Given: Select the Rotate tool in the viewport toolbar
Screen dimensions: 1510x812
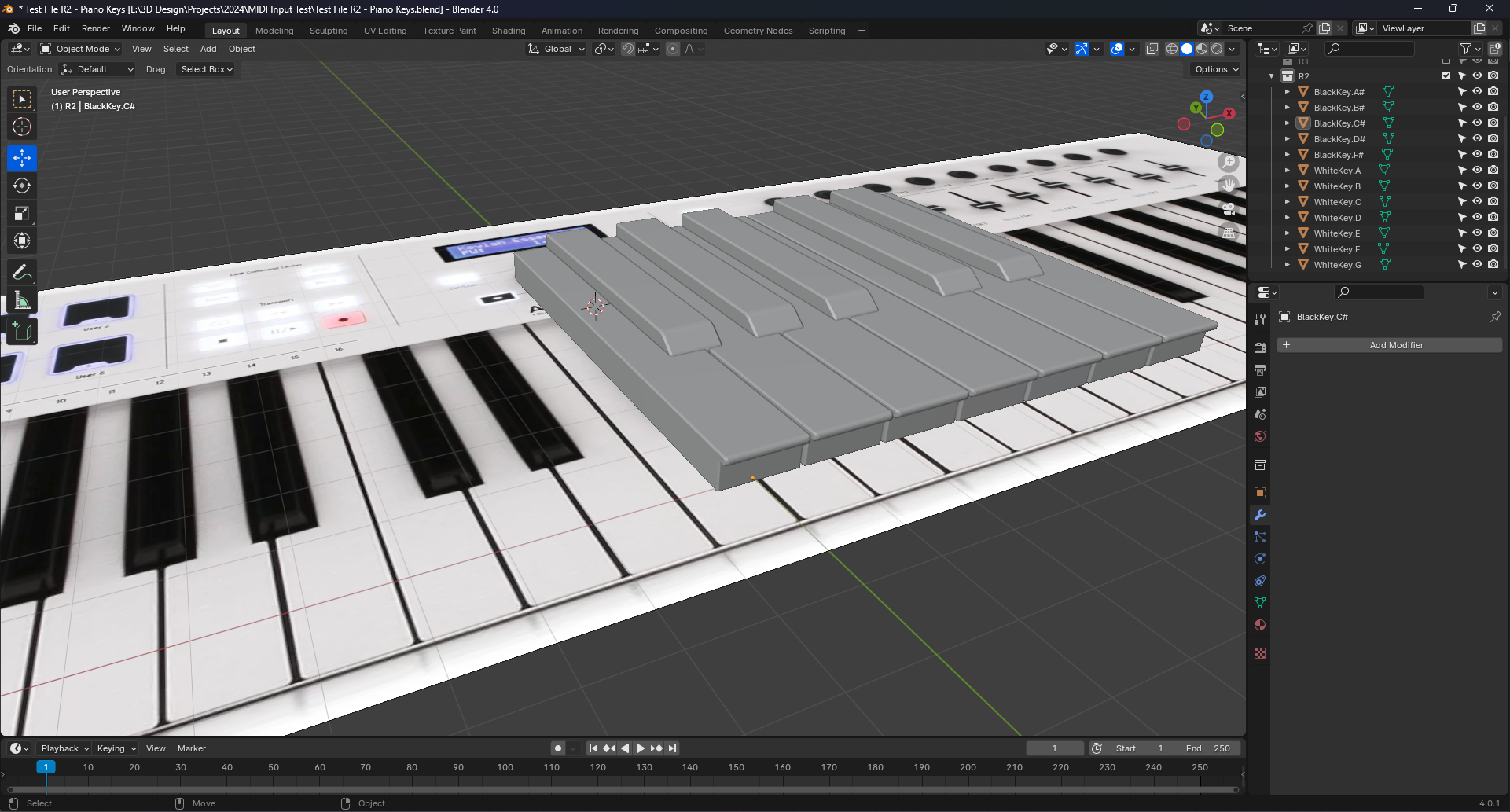Looking at the screenshot, I should pos(21,186).
